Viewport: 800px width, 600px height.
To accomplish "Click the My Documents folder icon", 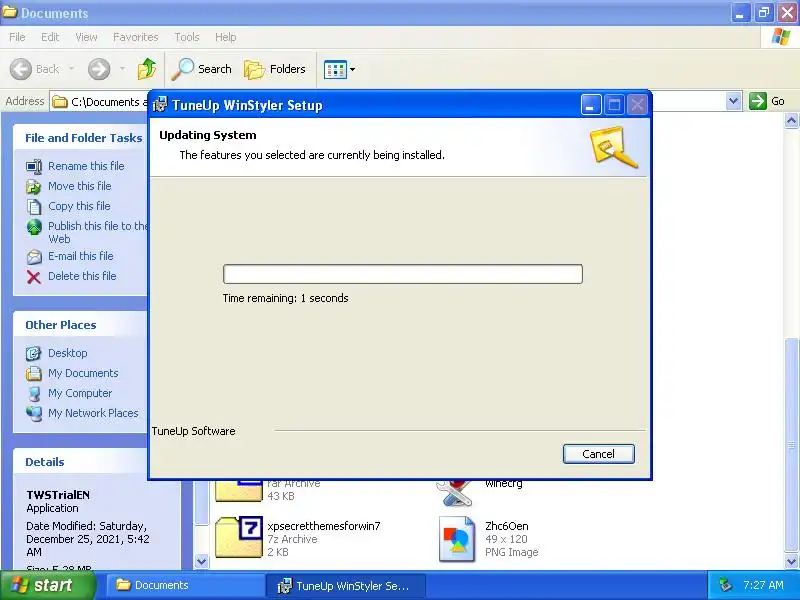I will (x=34, y=373).
